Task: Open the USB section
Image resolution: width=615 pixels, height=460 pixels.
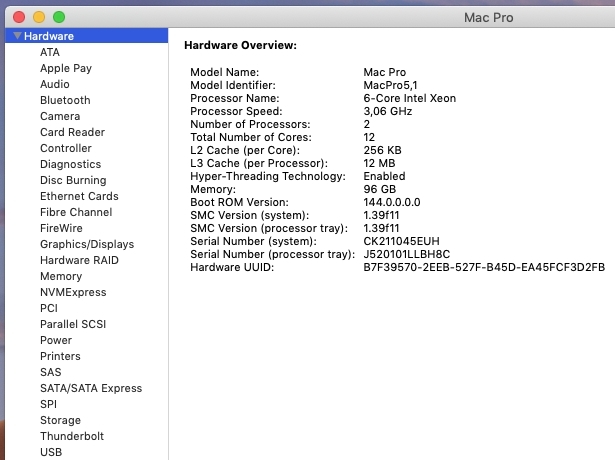Action: (51, 452)
